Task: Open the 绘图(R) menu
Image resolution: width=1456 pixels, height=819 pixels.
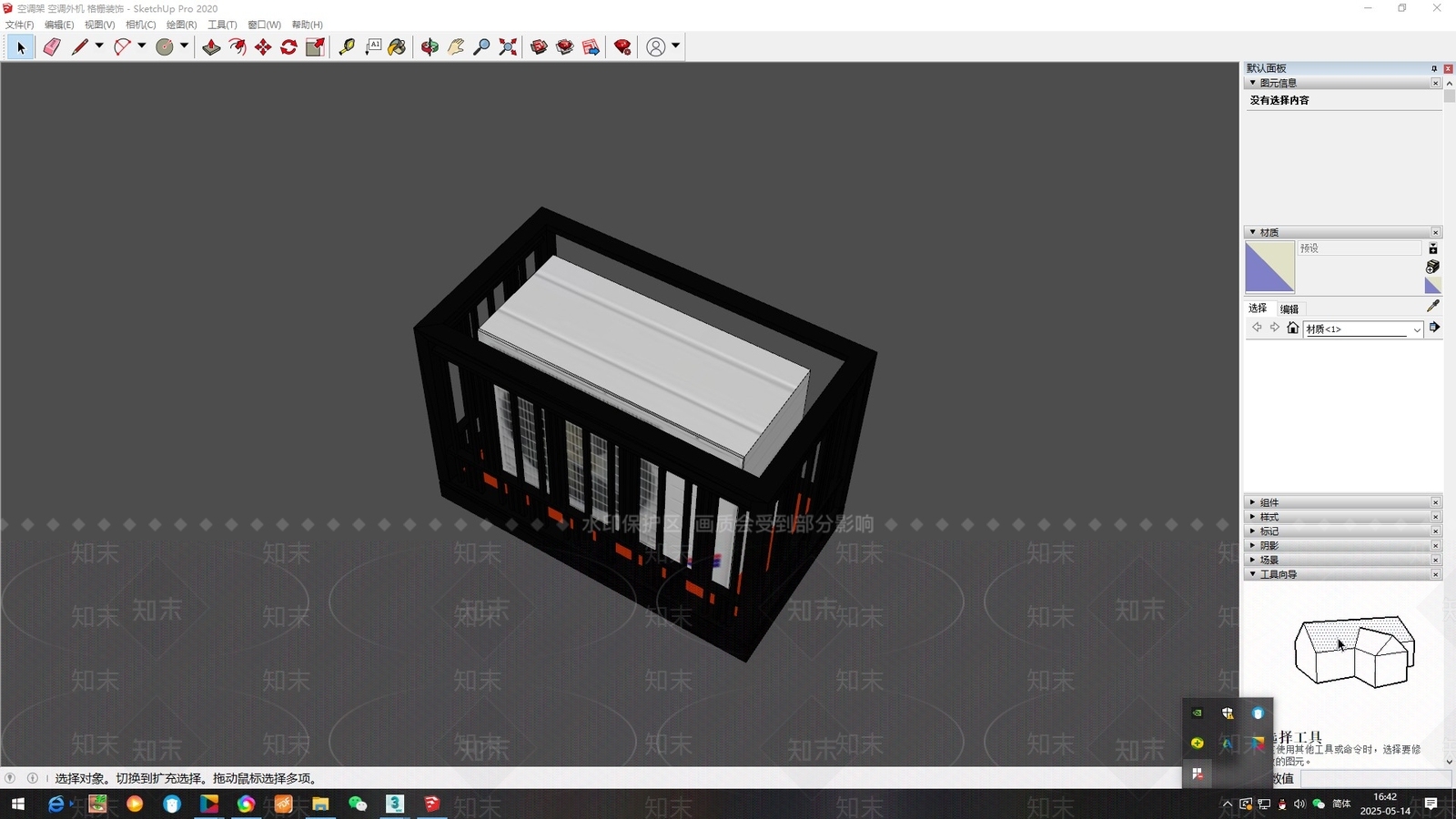Action: 181,25
